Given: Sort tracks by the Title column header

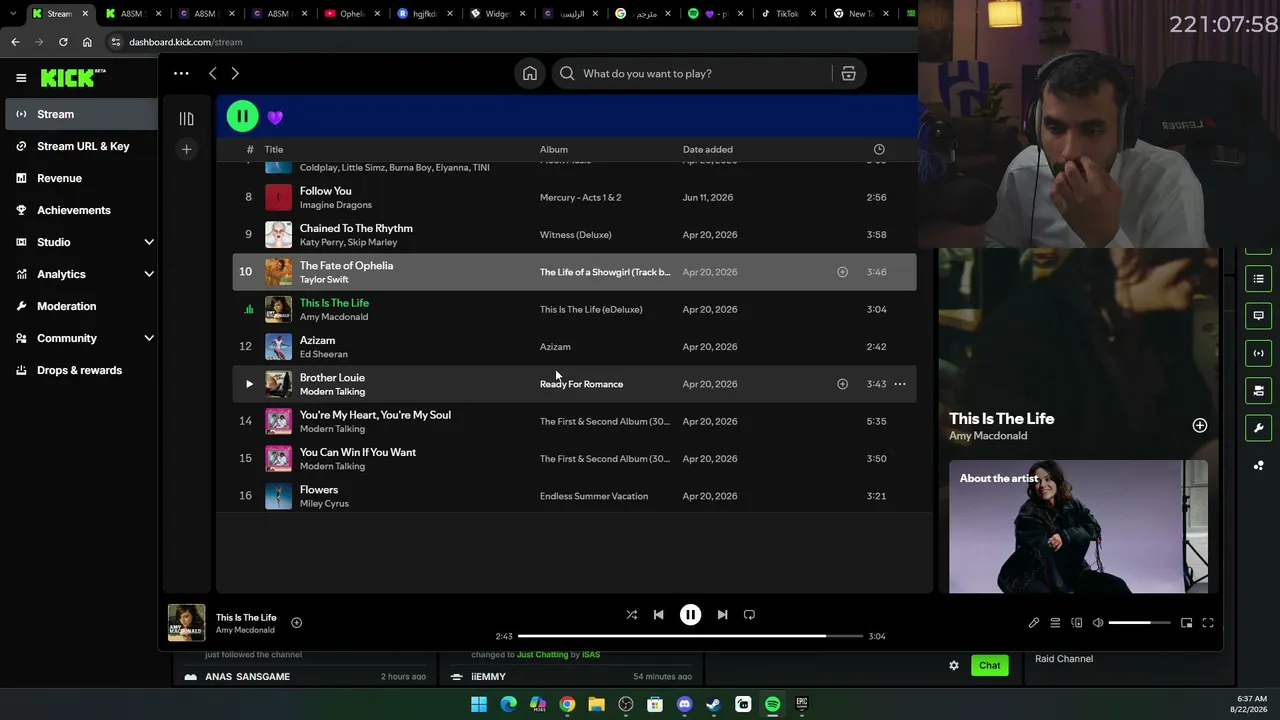Looking at the screenshot, I should click(274, 150).
